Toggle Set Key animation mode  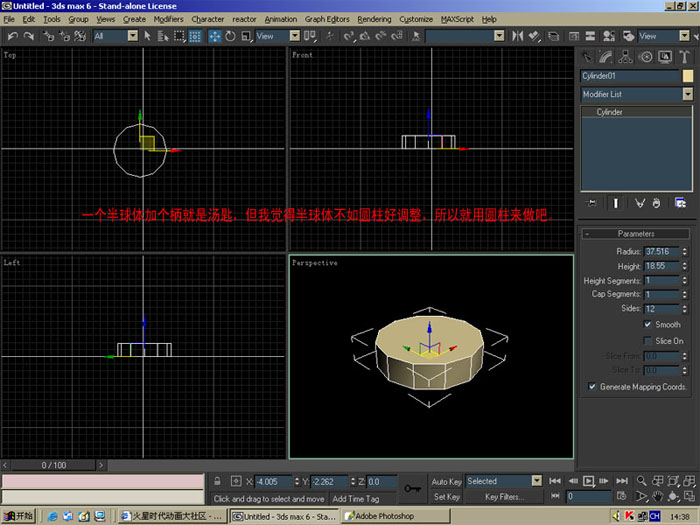(446, 497)
